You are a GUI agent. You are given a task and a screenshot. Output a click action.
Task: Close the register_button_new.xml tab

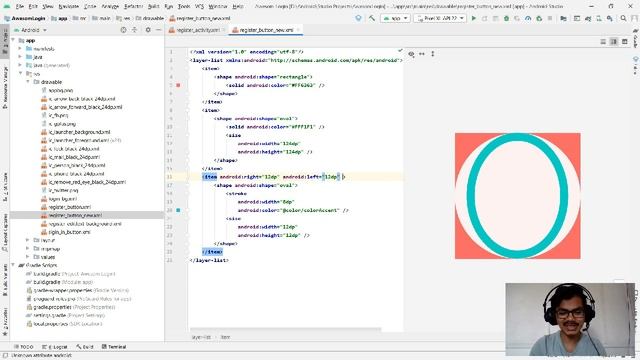tap(298, 30)
